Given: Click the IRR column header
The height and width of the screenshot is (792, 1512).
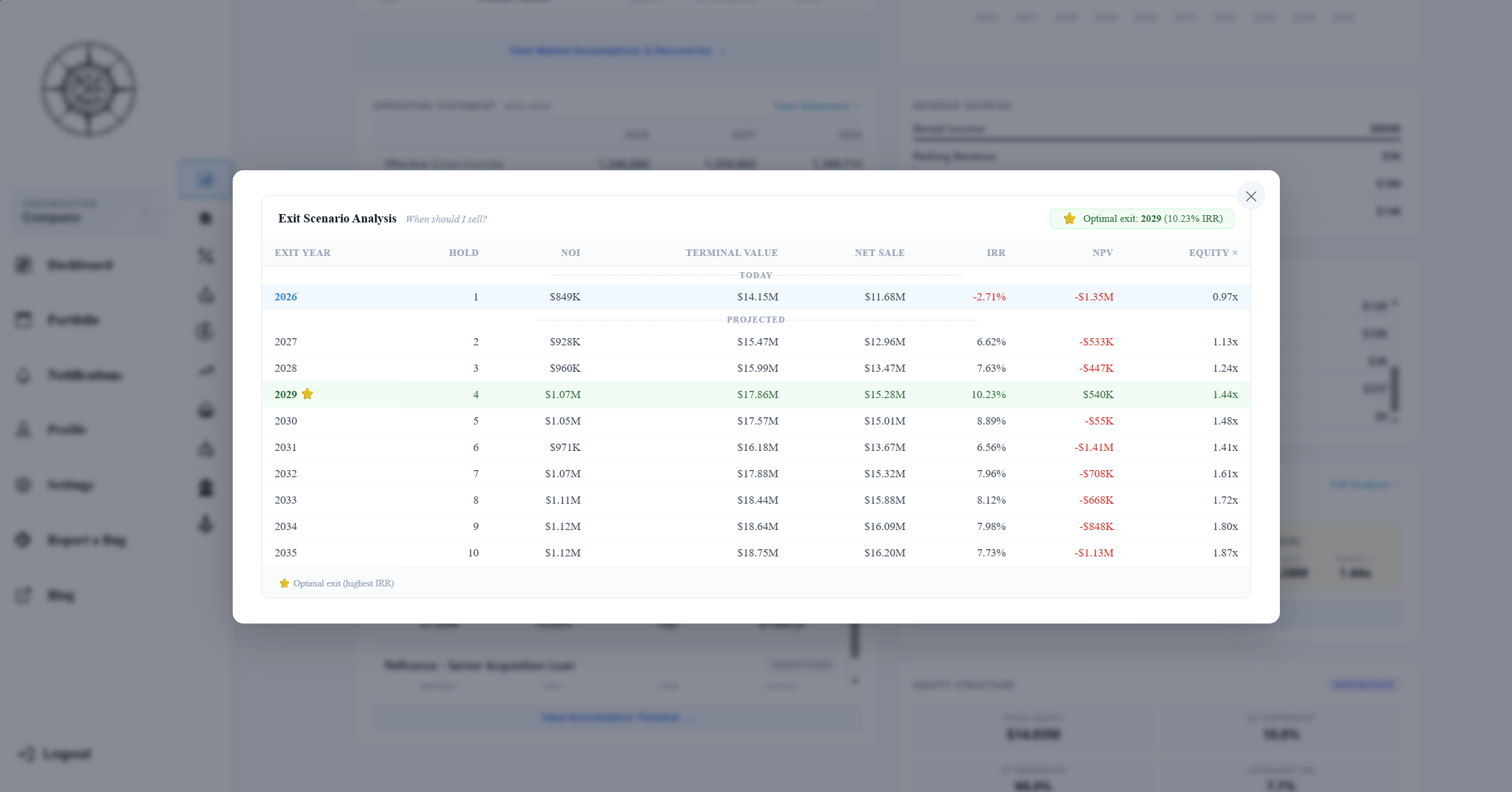Looking at the screenshot, I should pyautogui.click(x=996, y=253).
